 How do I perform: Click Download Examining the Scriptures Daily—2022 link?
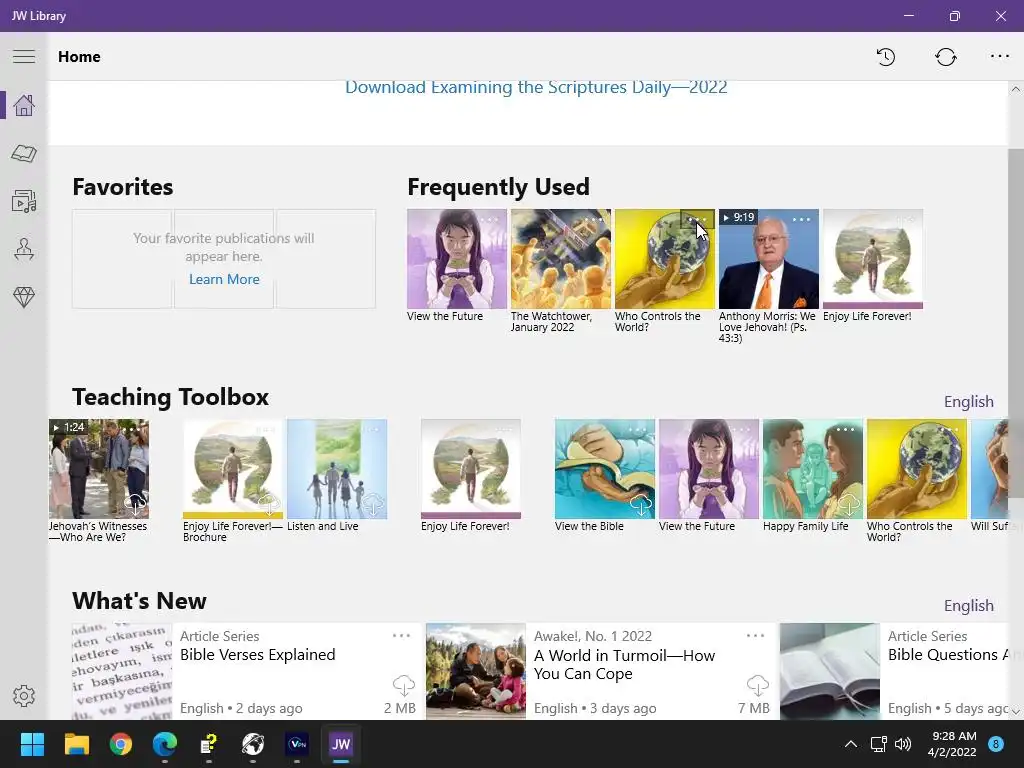point(536,88)
